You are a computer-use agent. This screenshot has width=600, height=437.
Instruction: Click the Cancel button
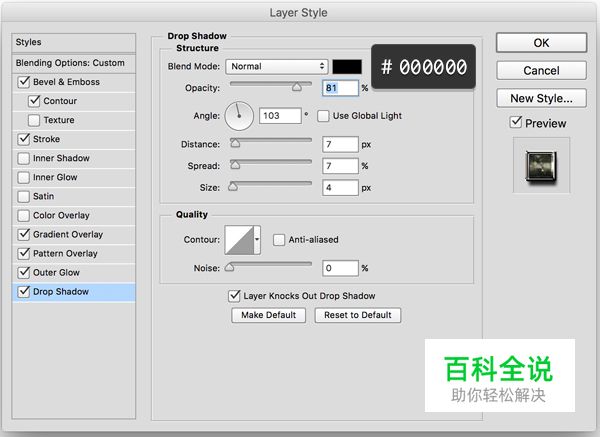541,70
